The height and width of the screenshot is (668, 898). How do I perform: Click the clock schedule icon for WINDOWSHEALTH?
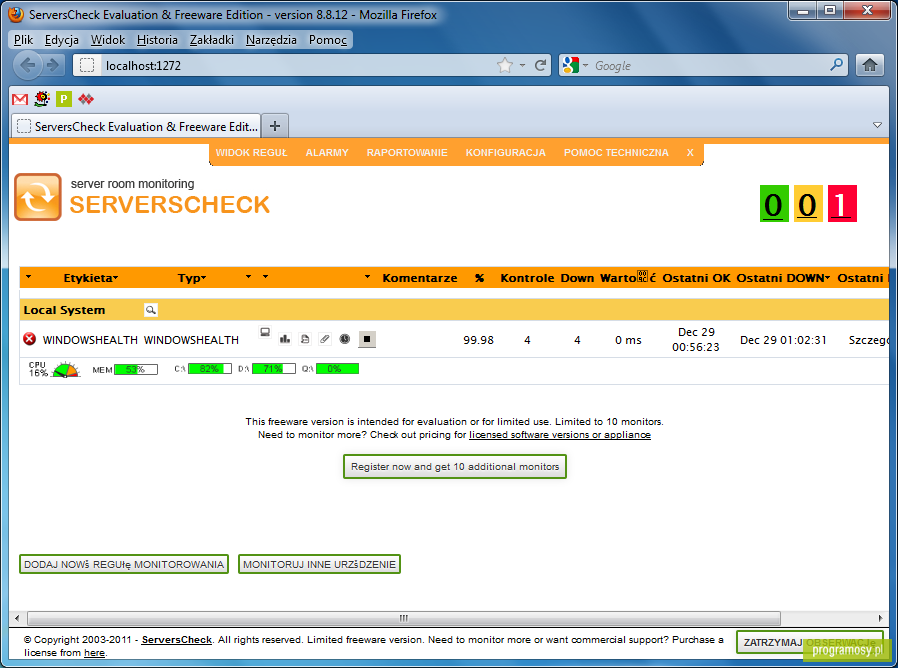click(x=345, y=339)
